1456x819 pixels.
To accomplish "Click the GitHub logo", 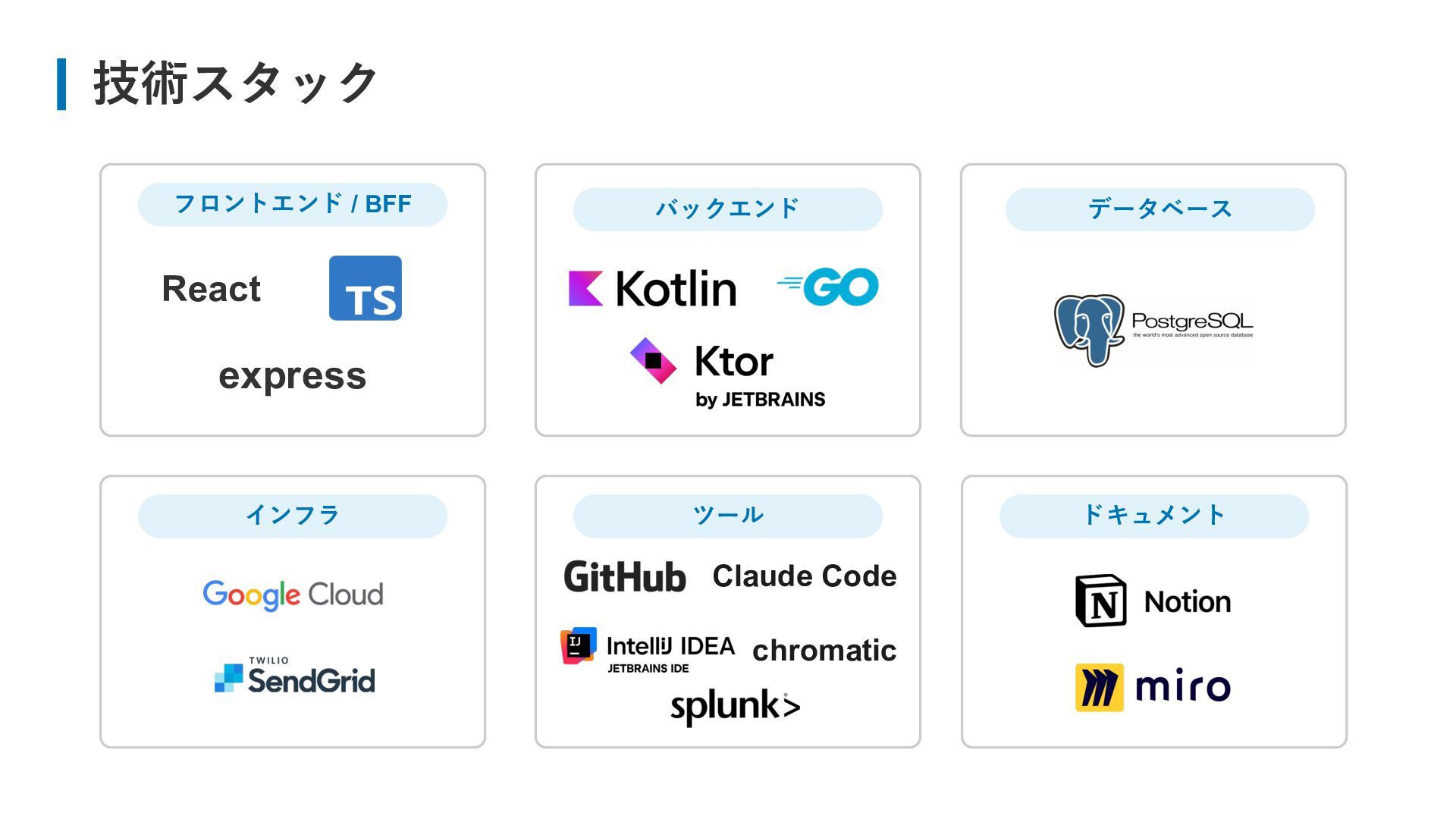I will coord(625,577).
